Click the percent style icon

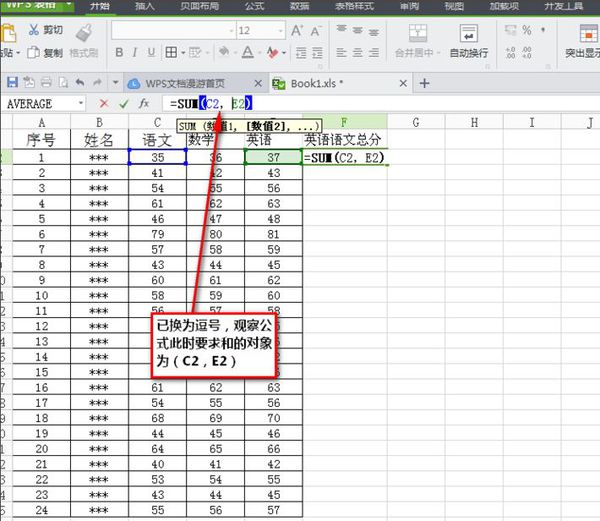pyautogui.click(x=527, y=30)
